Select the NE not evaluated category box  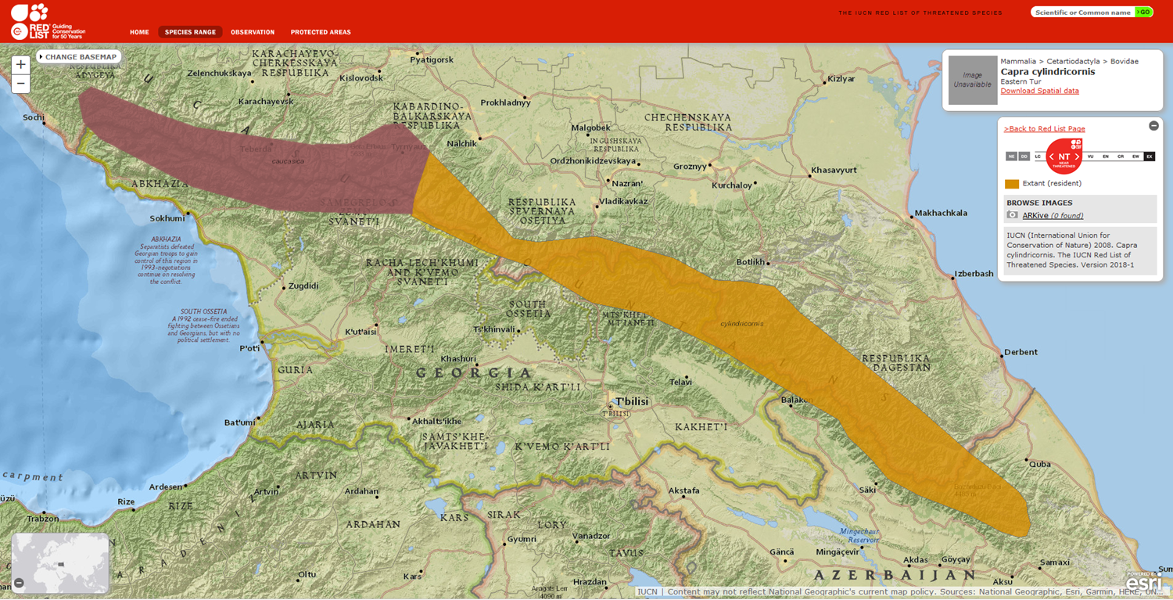[x=1011, y=157]
